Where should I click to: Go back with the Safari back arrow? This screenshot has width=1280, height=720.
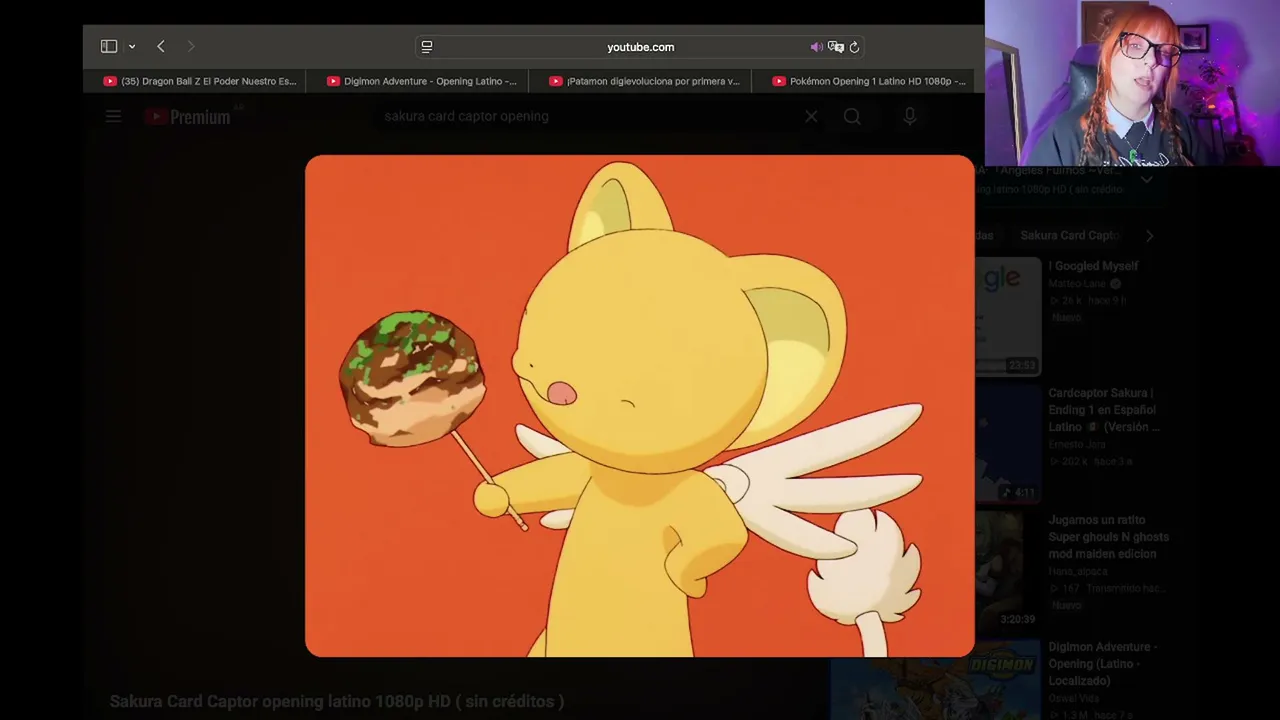pos(161,46)
